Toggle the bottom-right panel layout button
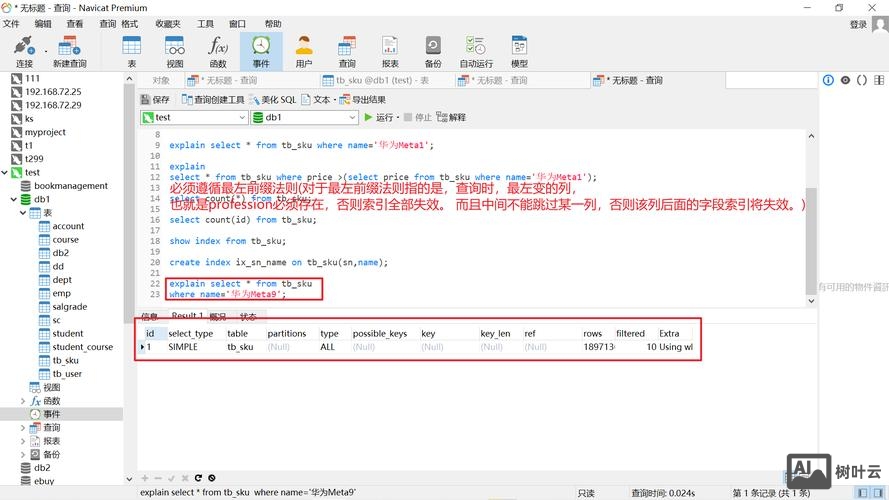889x500 pixels. tap(878, 493)
